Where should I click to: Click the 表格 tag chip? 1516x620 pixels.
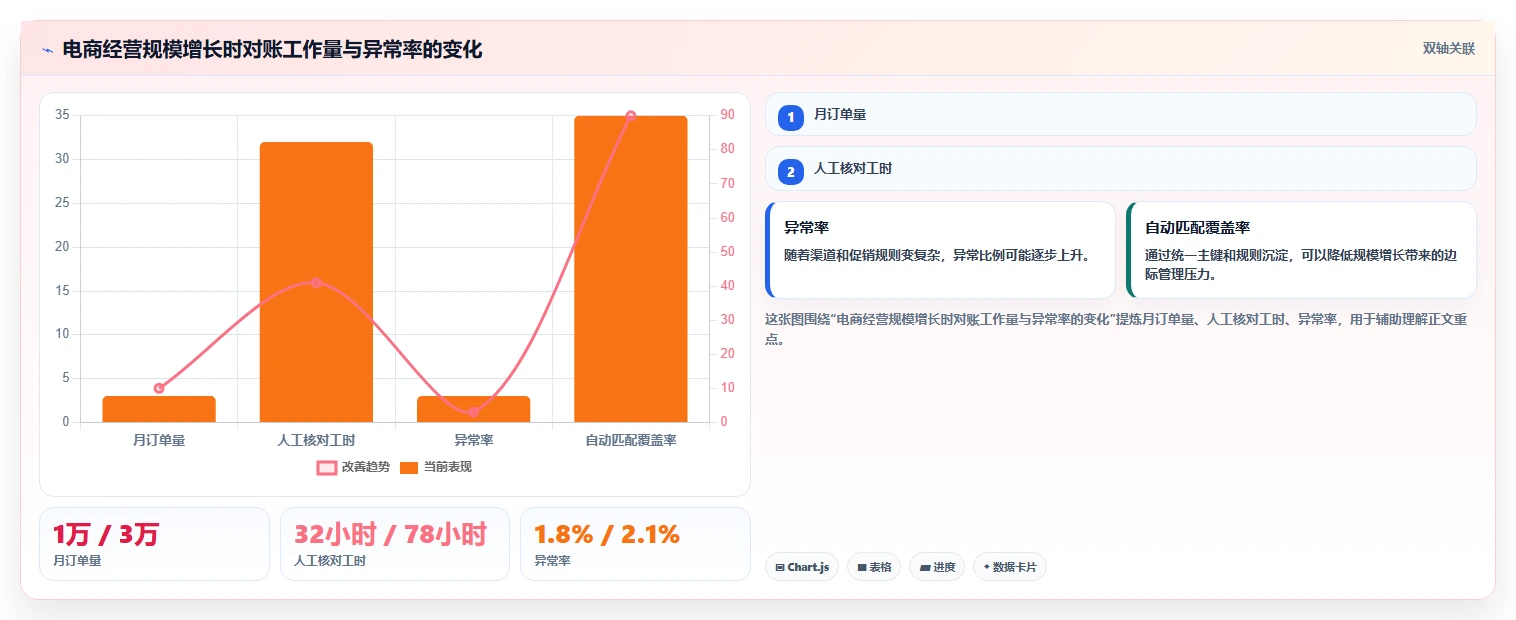tap(874, 567)
